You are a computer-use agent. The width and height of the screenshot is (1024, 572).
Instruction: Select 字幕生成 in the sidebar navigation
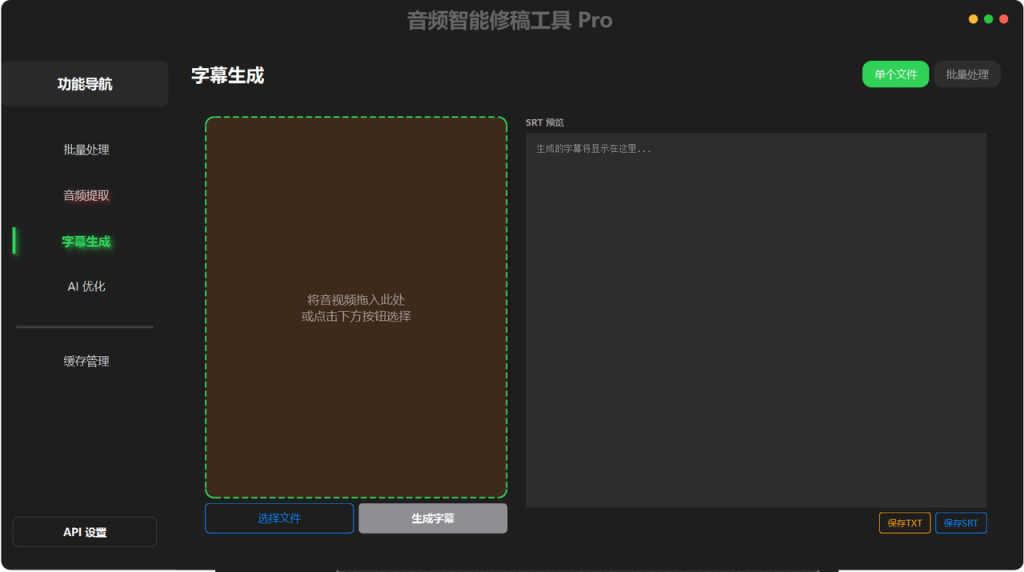[86, 241]
